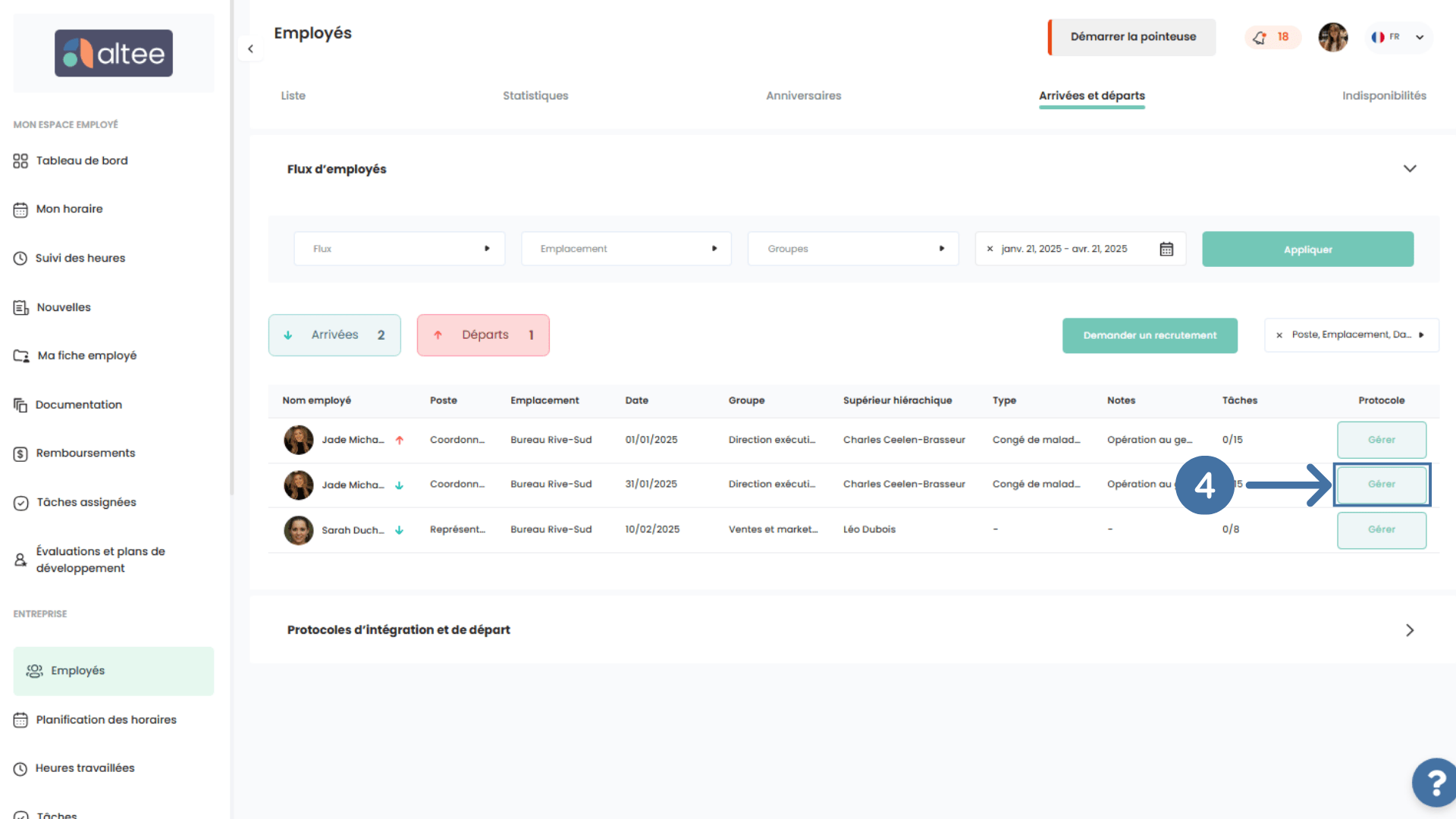Click the date range input field
This screenshot has width=1456, height=819.
[x=1080, y=249]
